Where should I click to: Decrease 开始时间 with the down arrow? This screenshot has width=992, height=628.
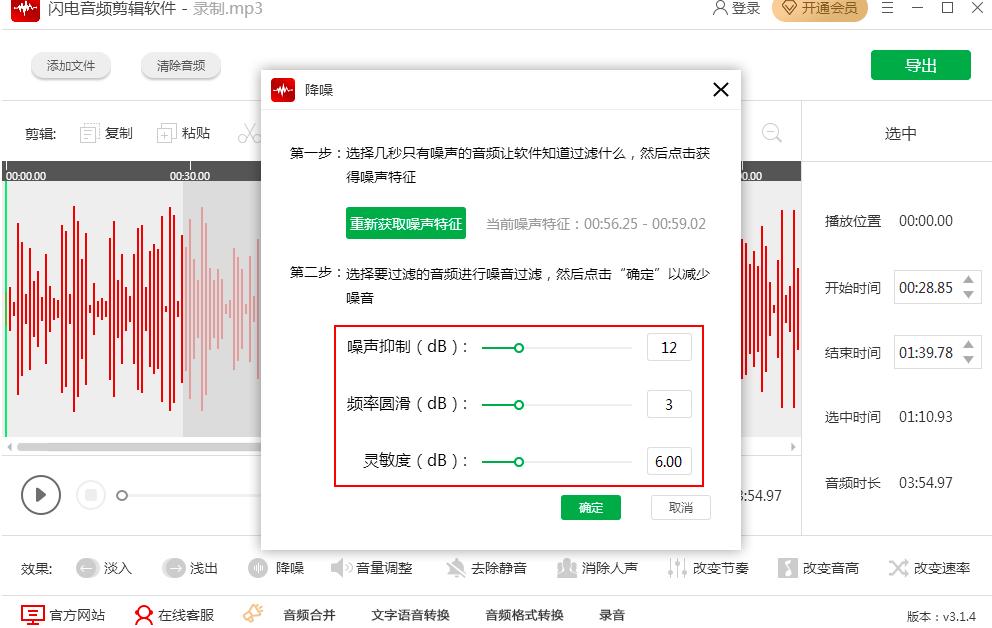coord(968,295)
